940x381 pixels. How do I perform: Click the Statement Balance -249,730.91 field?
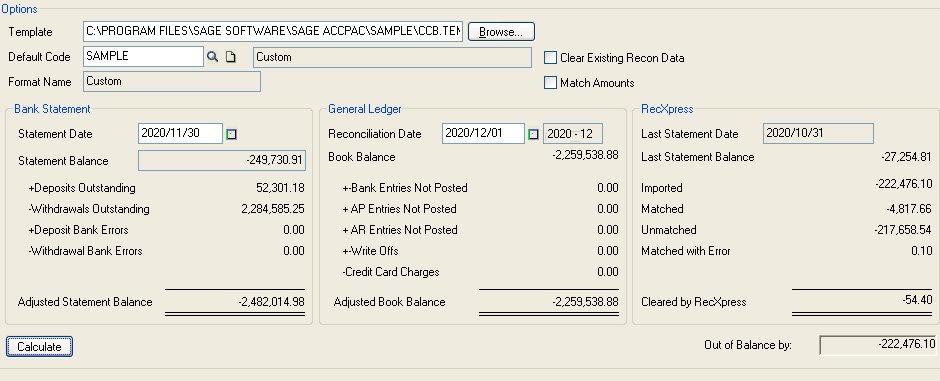coord(222,161)
